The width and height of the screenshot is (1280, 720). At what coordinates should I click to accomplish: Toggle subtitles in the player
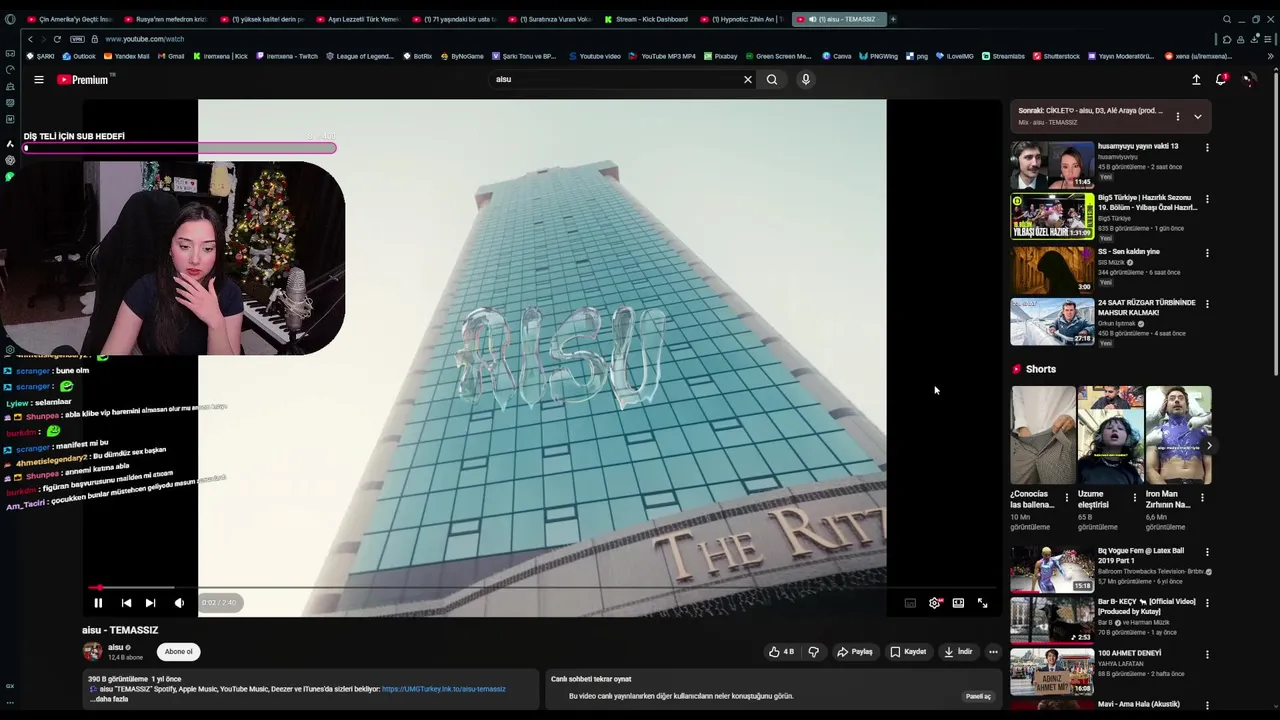[x=910, y=603]
